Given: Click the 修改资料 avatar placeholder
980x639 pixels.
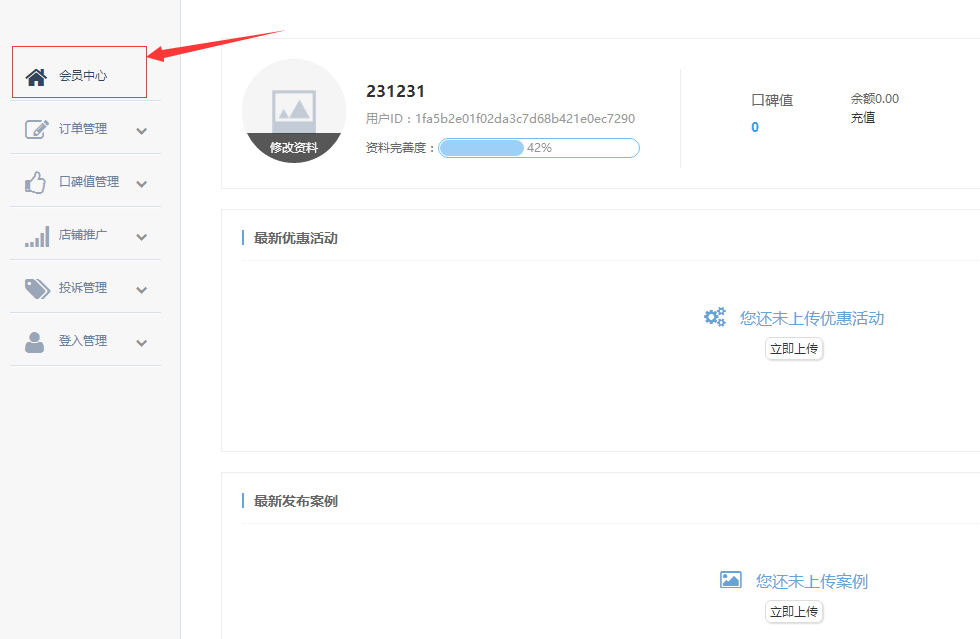Looking at the screenshot, I should (x=294, y=111).
